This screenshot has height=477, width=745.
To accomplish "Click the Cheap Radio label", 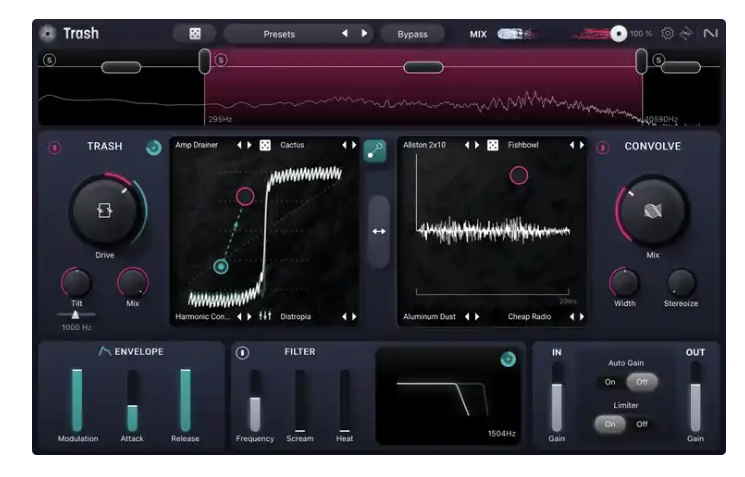I will coord(529,316).
